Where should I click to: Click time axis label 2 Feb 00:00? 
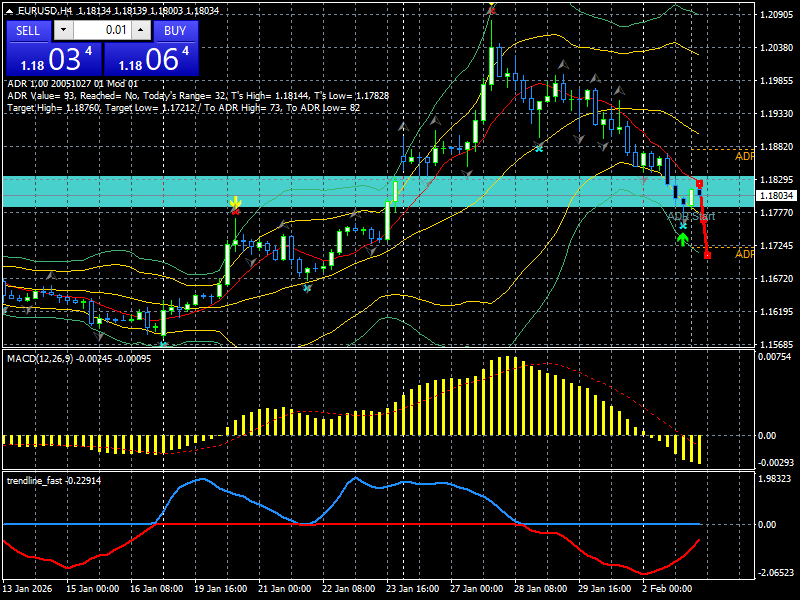coord(667,588)
